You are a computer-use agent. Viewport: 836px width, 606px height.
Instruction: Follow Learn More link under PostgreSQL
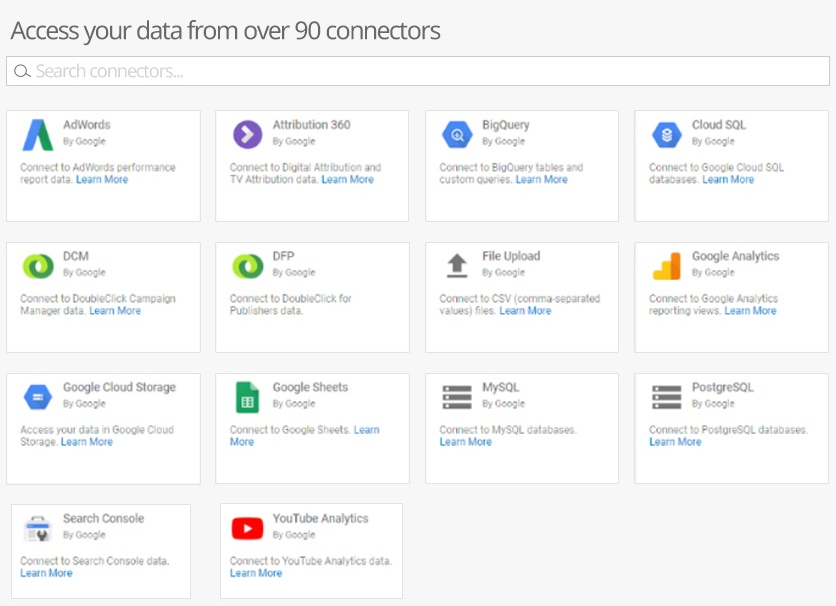coord(675,442)
